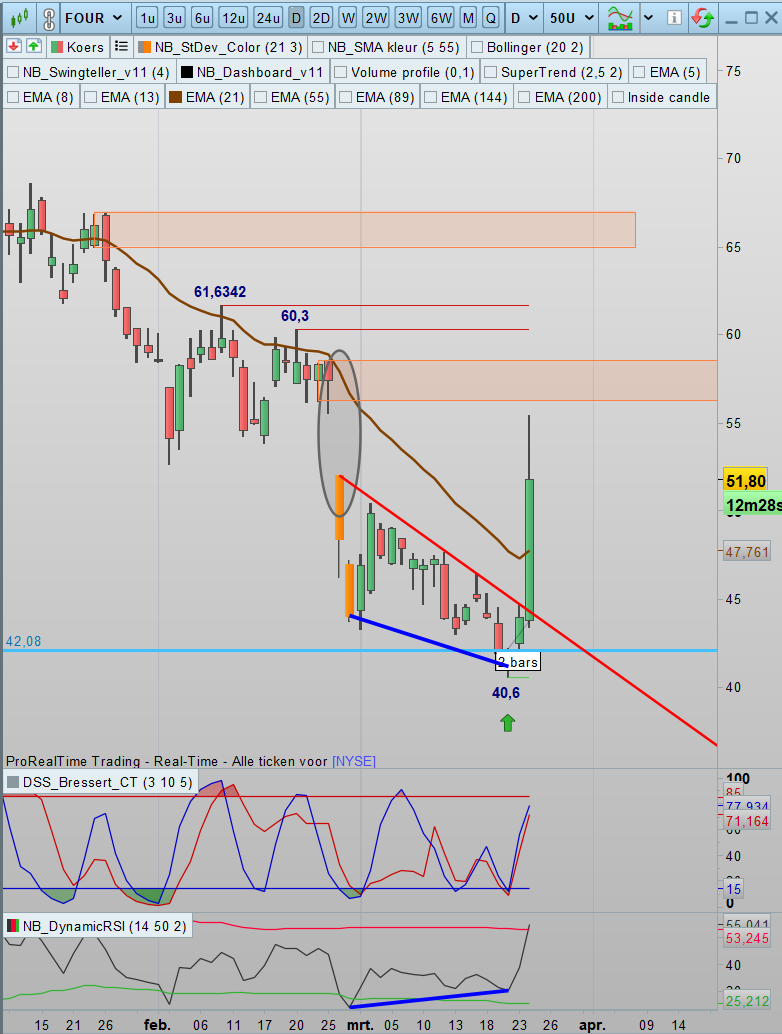
Task: Click the 40,6 low price label
Action: 506,692
